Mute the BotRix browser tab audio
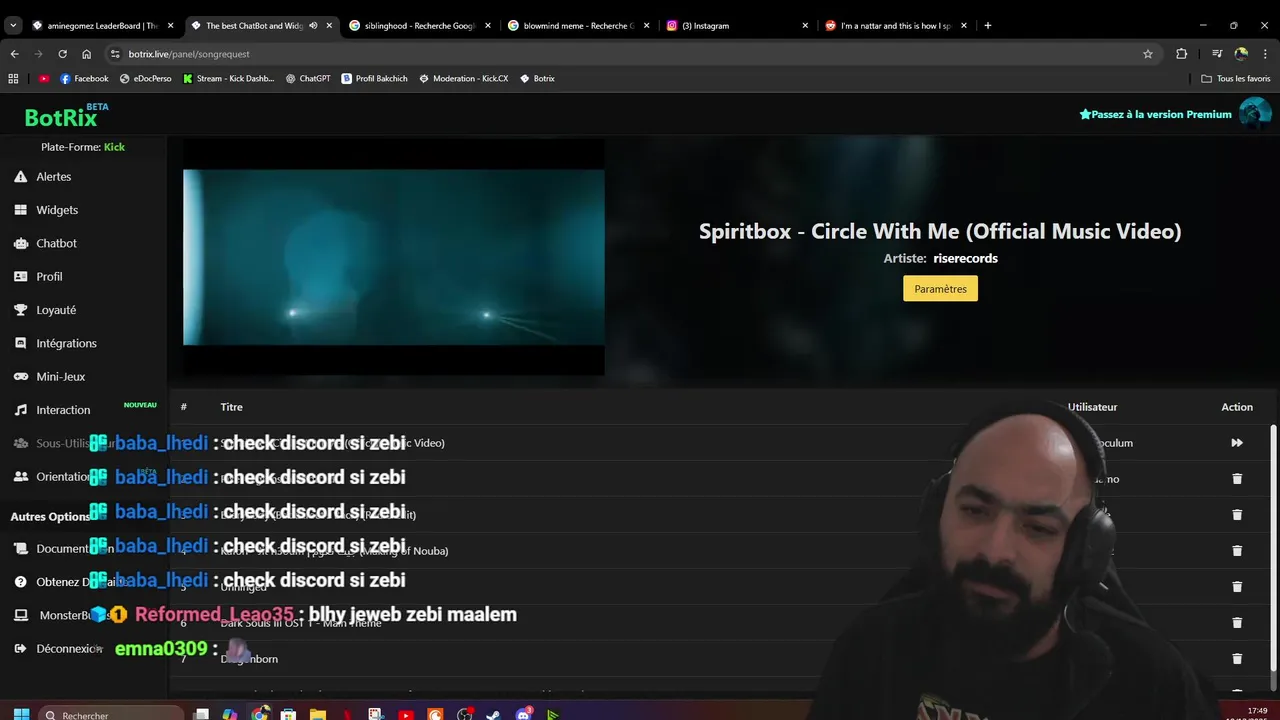The width and height of the screenshot is (1280, 720). (x=313, y=26)
